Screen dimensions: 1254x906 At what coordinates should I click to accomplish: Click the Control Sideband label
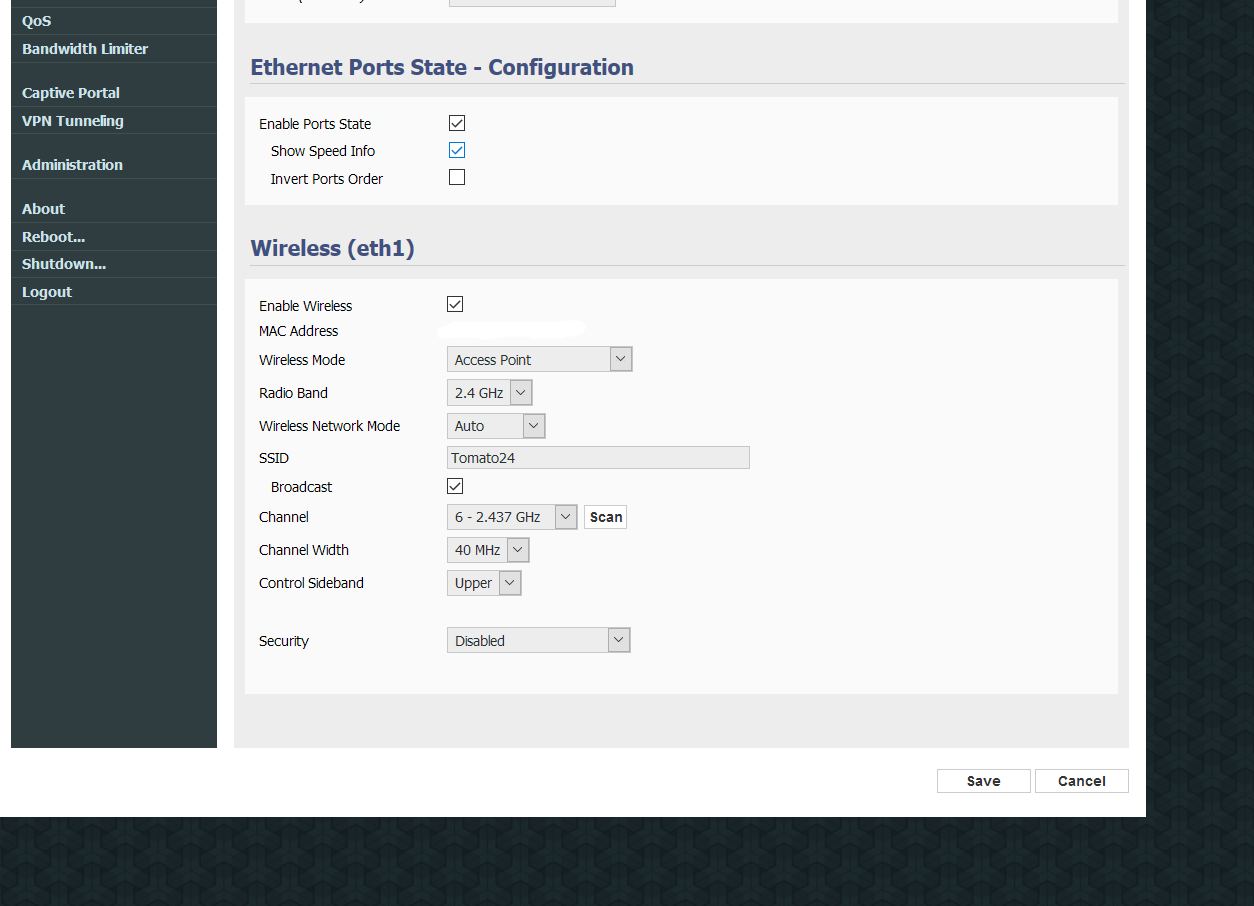[x=311, y=583]
